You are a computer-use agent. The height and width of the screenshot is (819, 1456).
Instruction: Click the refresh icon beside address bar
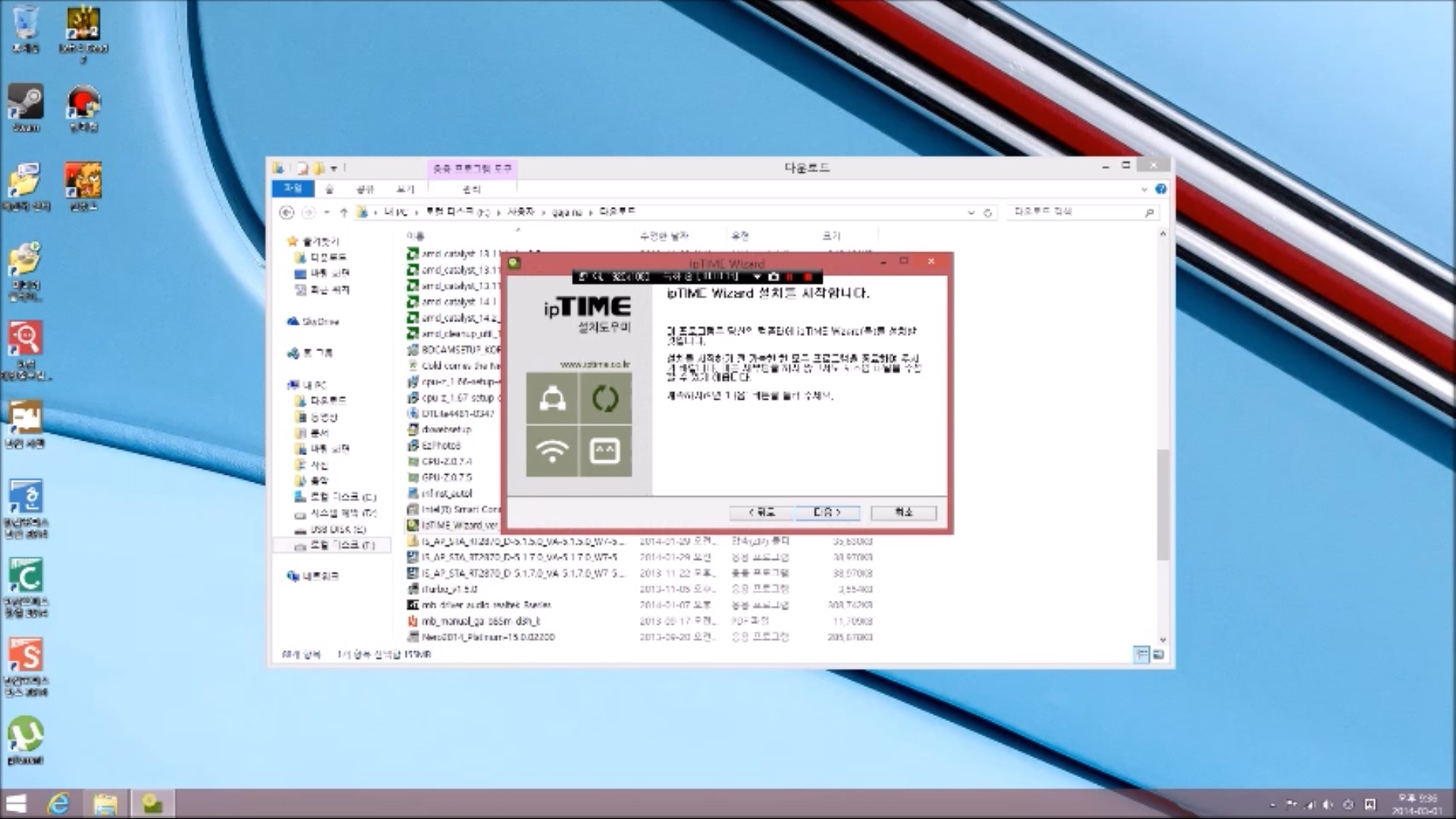pos(987,213)
